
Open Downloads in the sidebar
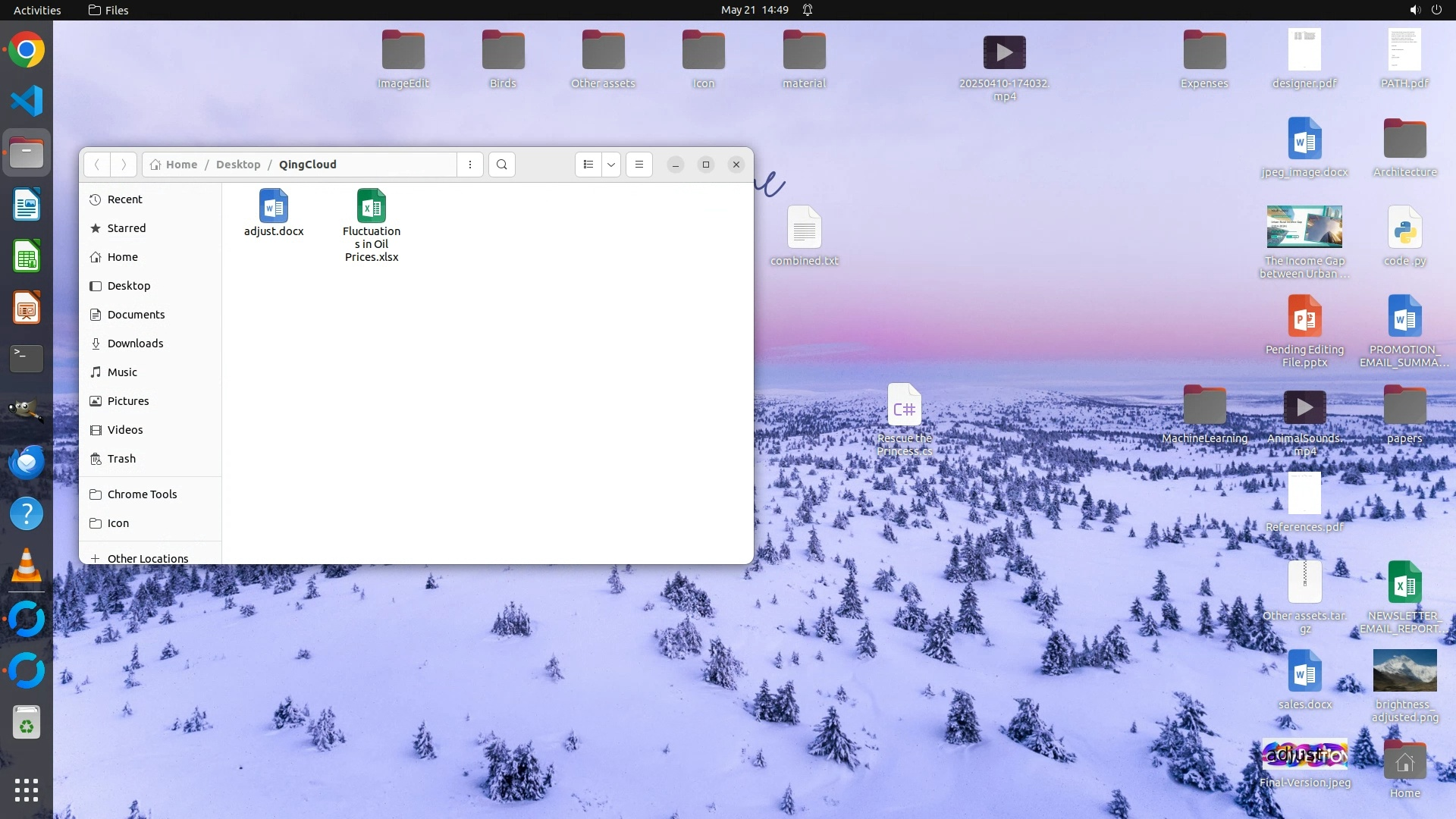[x=135, y=344]
